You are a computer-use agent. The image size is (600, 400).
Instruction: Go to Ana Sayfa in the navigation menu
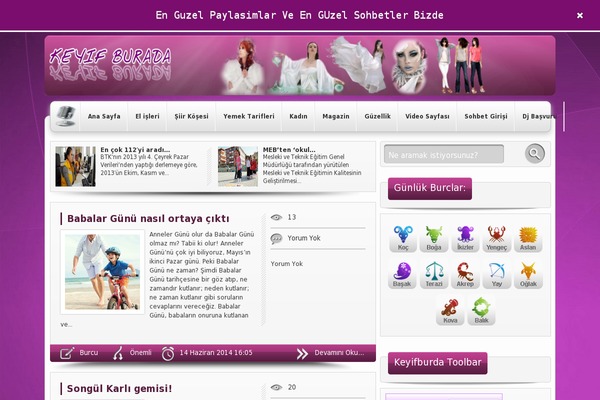(104, 116)
